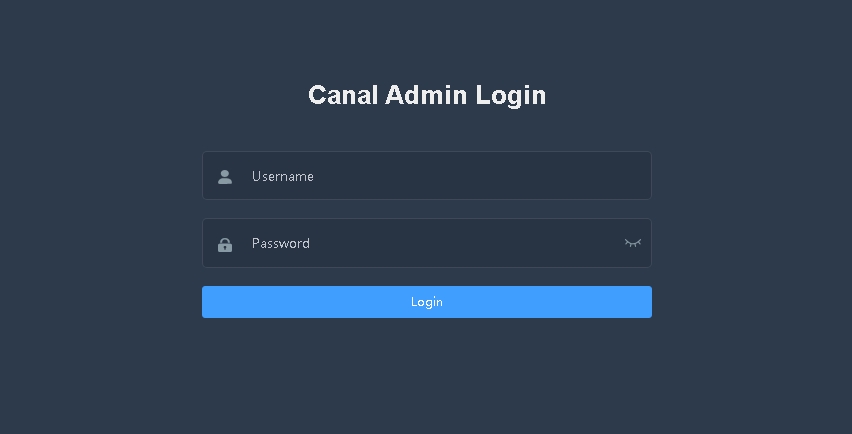Place cursor in the Username box
Viewport: 852px width, 434px height.
coord(427,175)
